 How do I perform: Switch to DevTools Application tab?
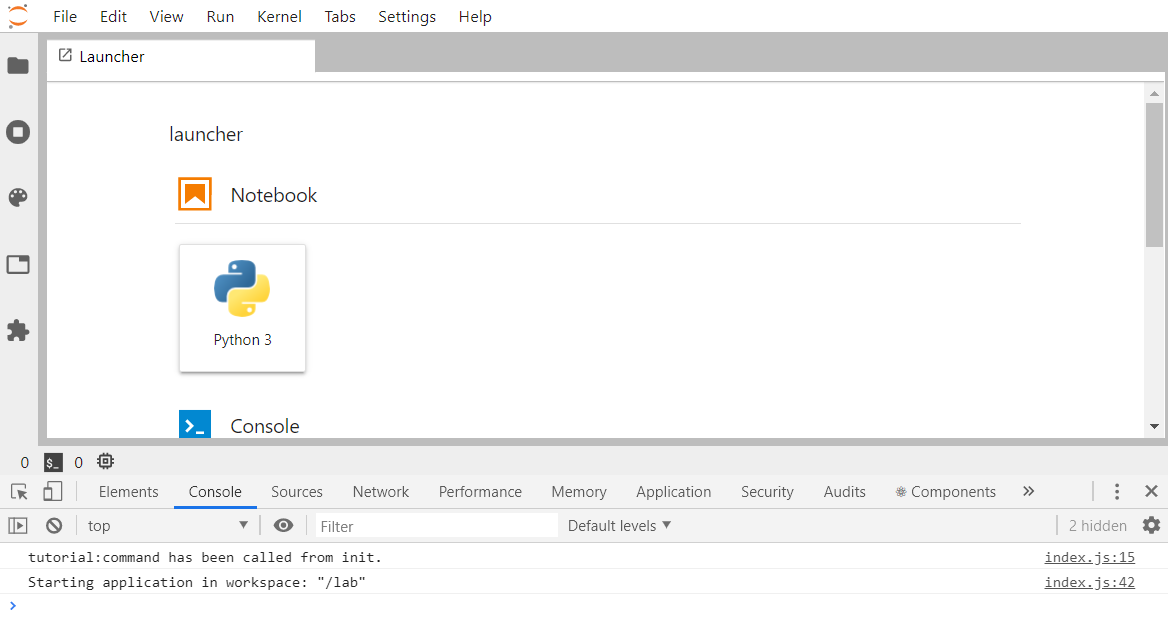[x=673, y=492]
